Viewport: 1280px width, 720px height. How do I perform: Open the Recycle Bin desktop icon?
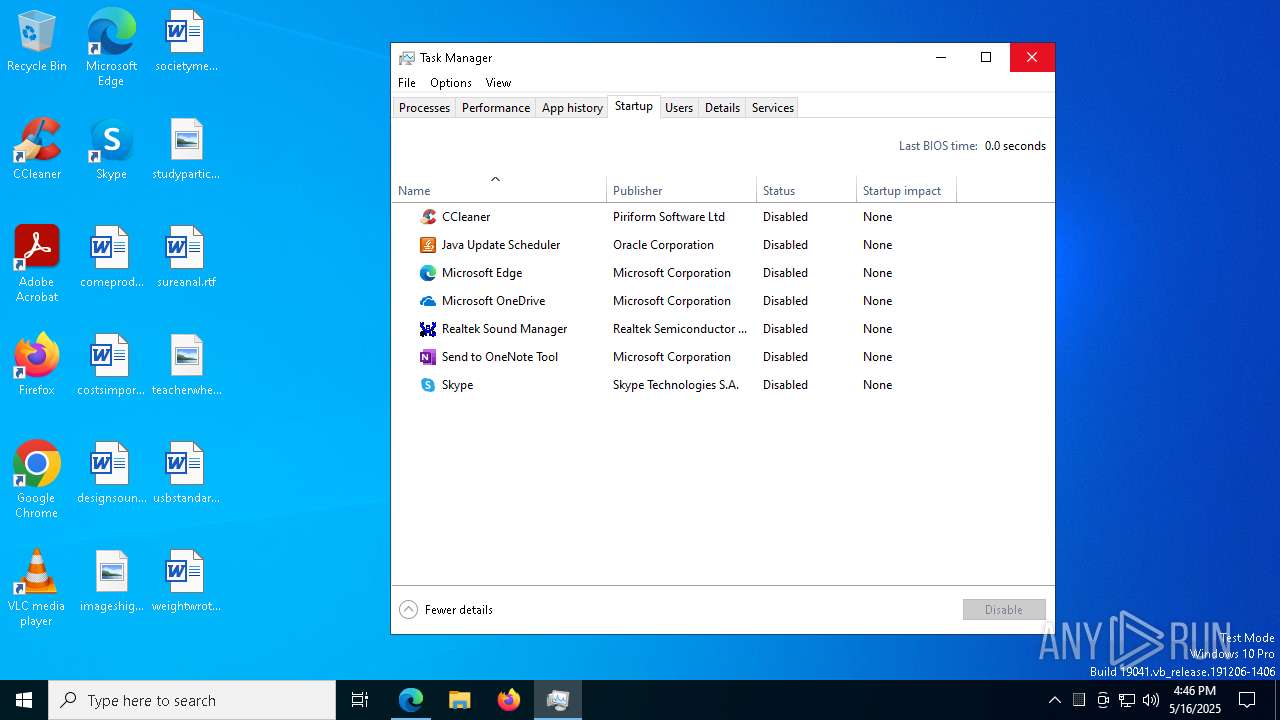tap(37, 42)
